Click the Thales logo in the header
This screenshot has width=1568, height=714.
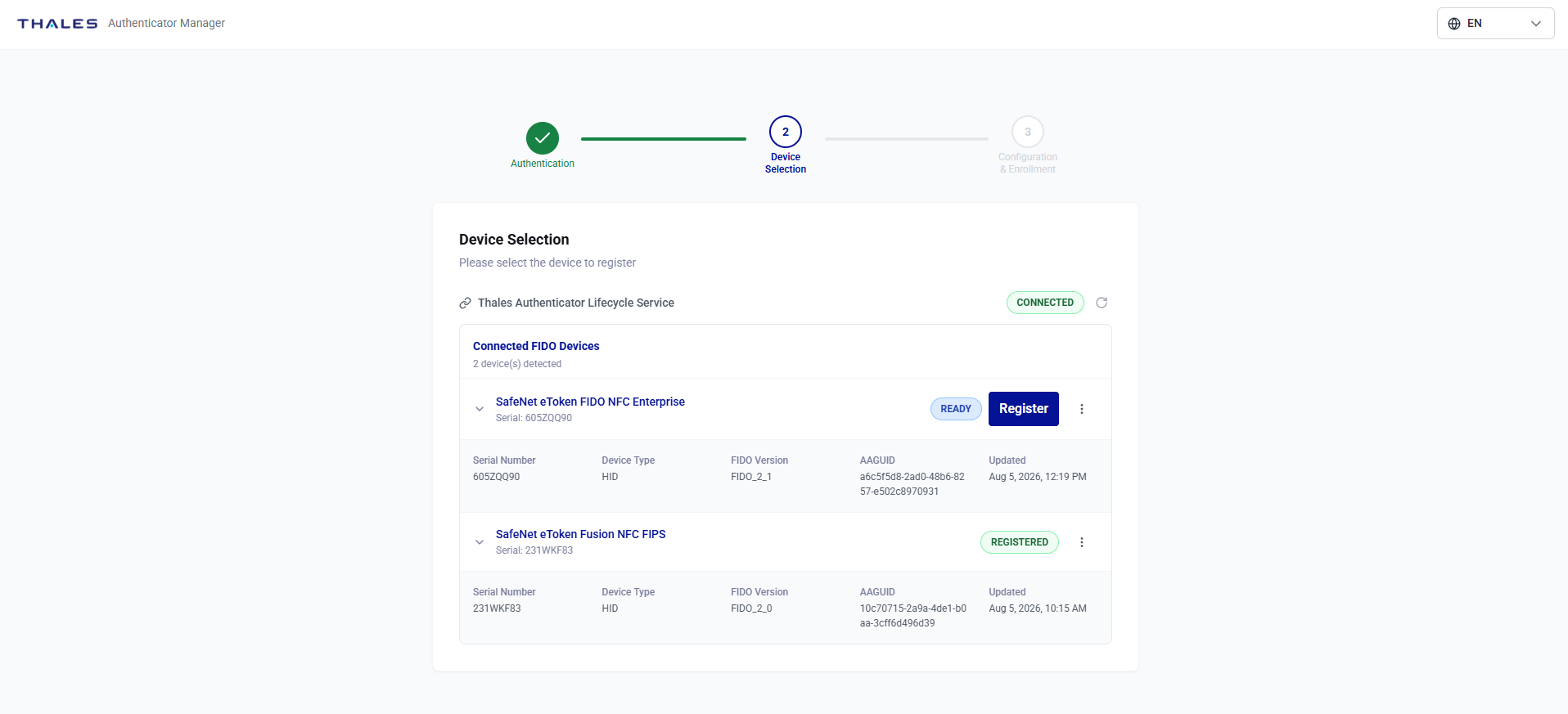[x=57, y=24]
